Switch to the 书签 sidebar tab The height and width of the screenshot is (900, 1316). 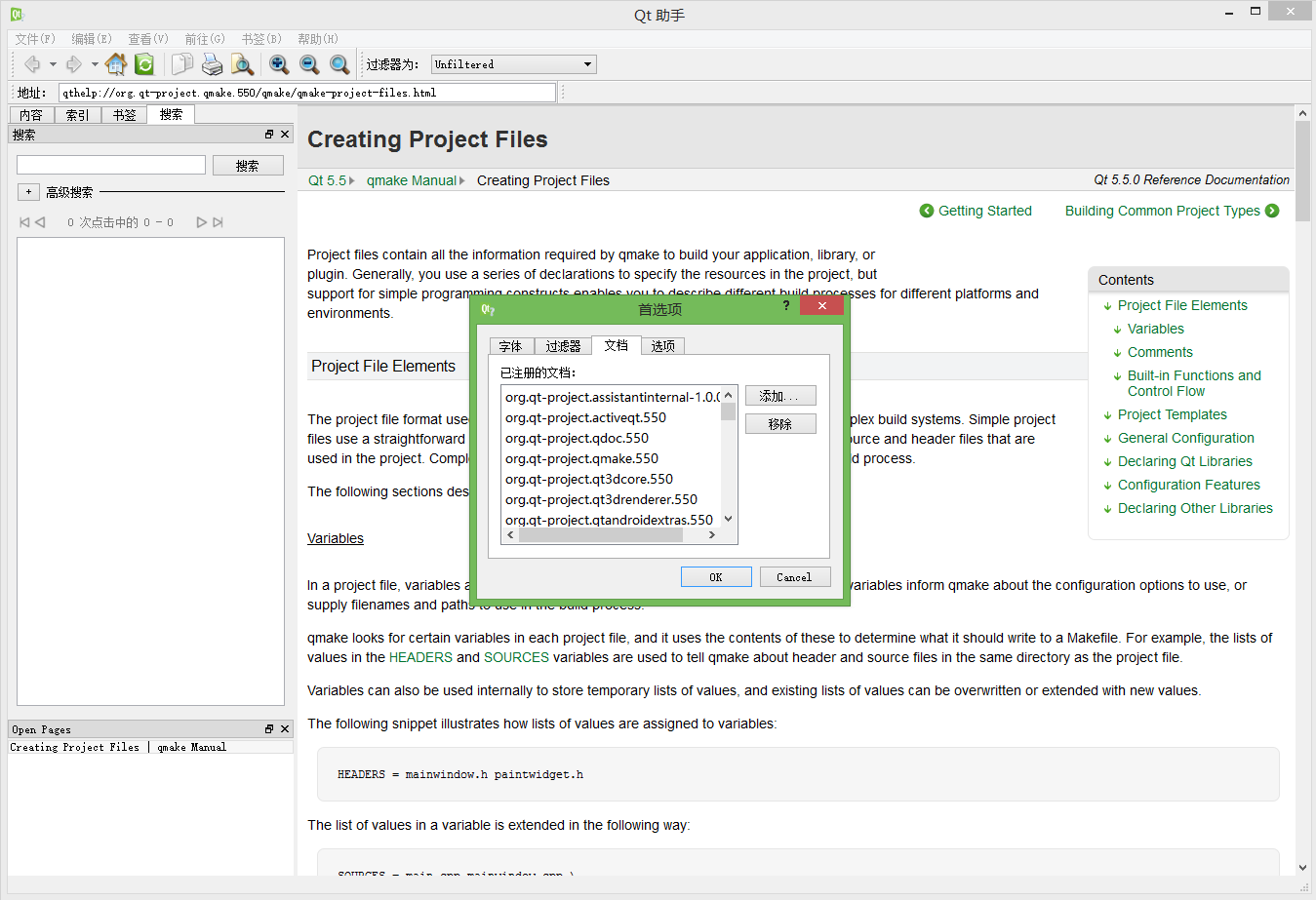pos(125,115)
